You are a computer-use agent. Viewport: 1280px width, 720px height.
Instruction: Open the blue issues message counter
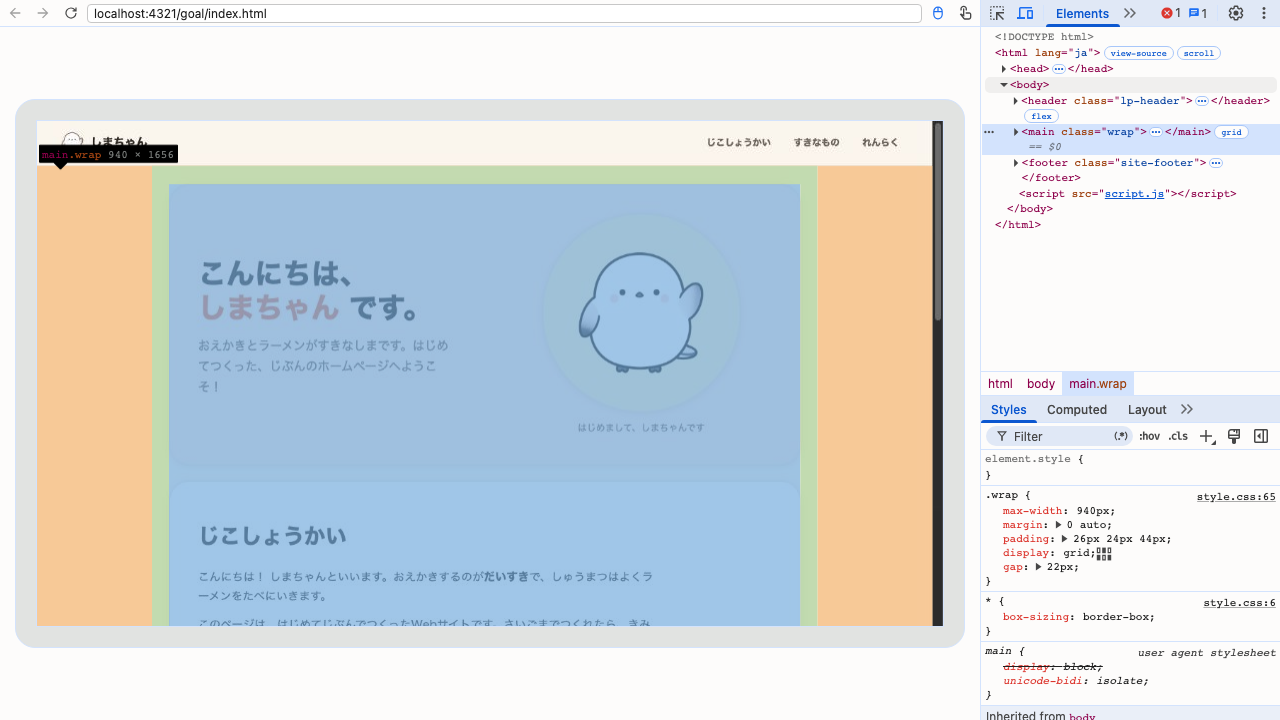pos(1198,13)
